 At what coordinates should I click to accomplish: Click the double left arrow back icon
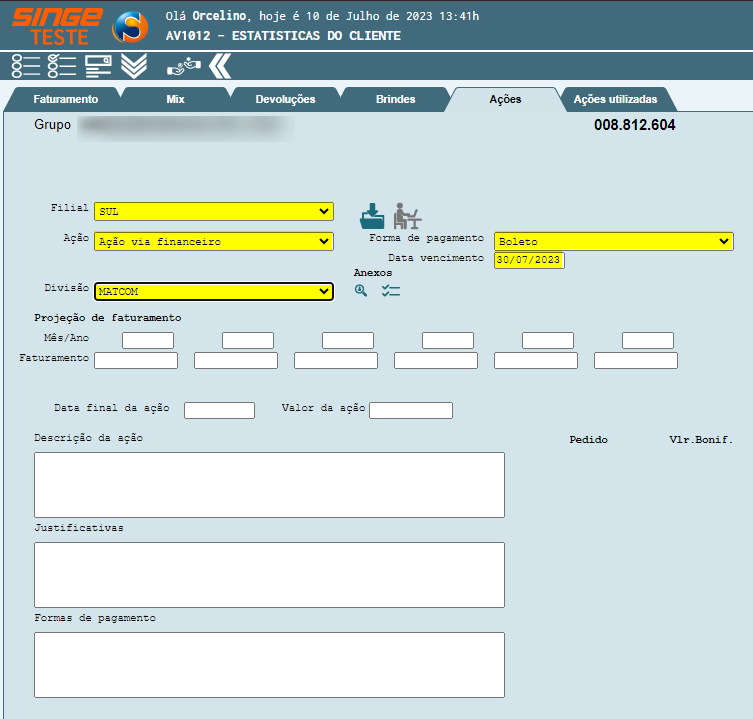click(220, 66)
